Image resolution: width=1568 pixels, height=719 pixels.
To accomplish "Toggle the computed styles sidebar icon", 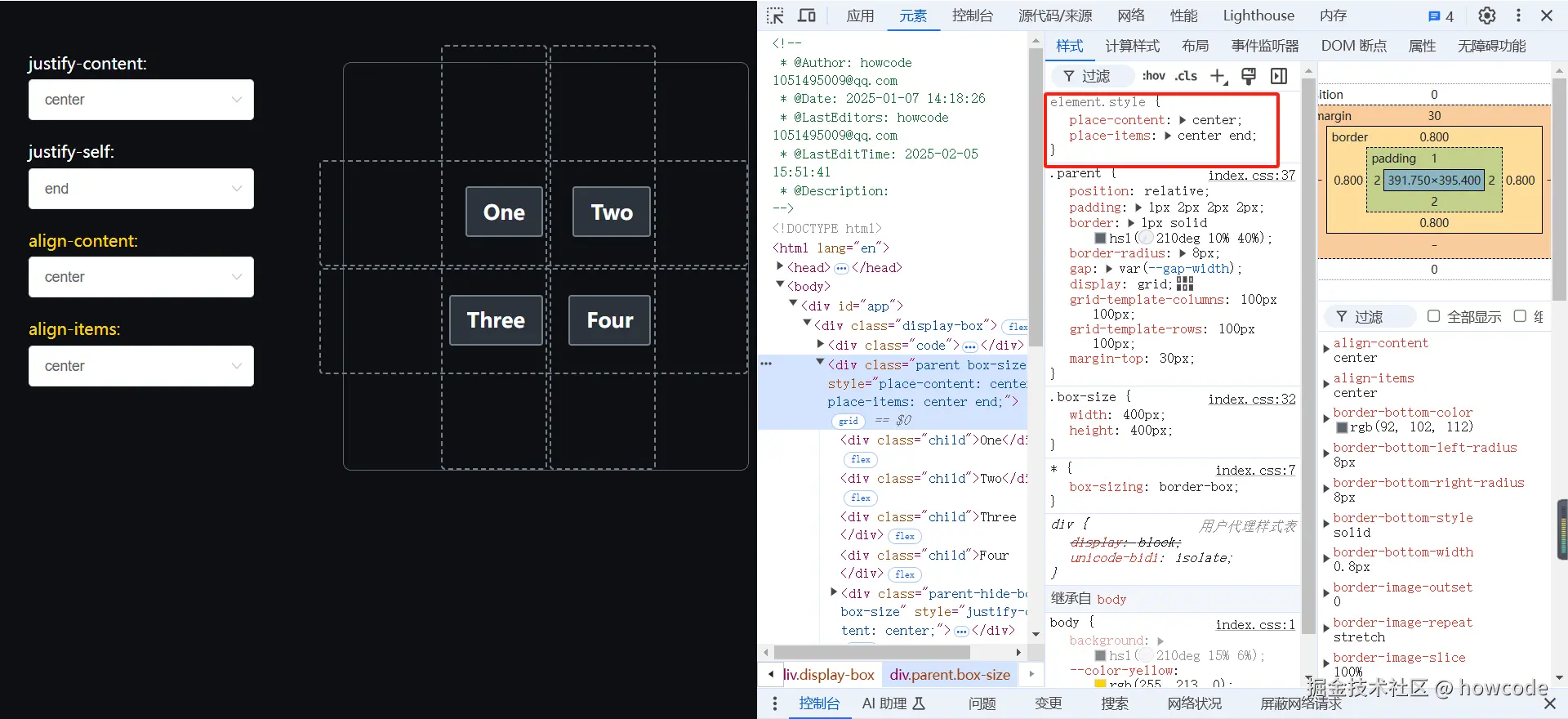I will 1279,76.
